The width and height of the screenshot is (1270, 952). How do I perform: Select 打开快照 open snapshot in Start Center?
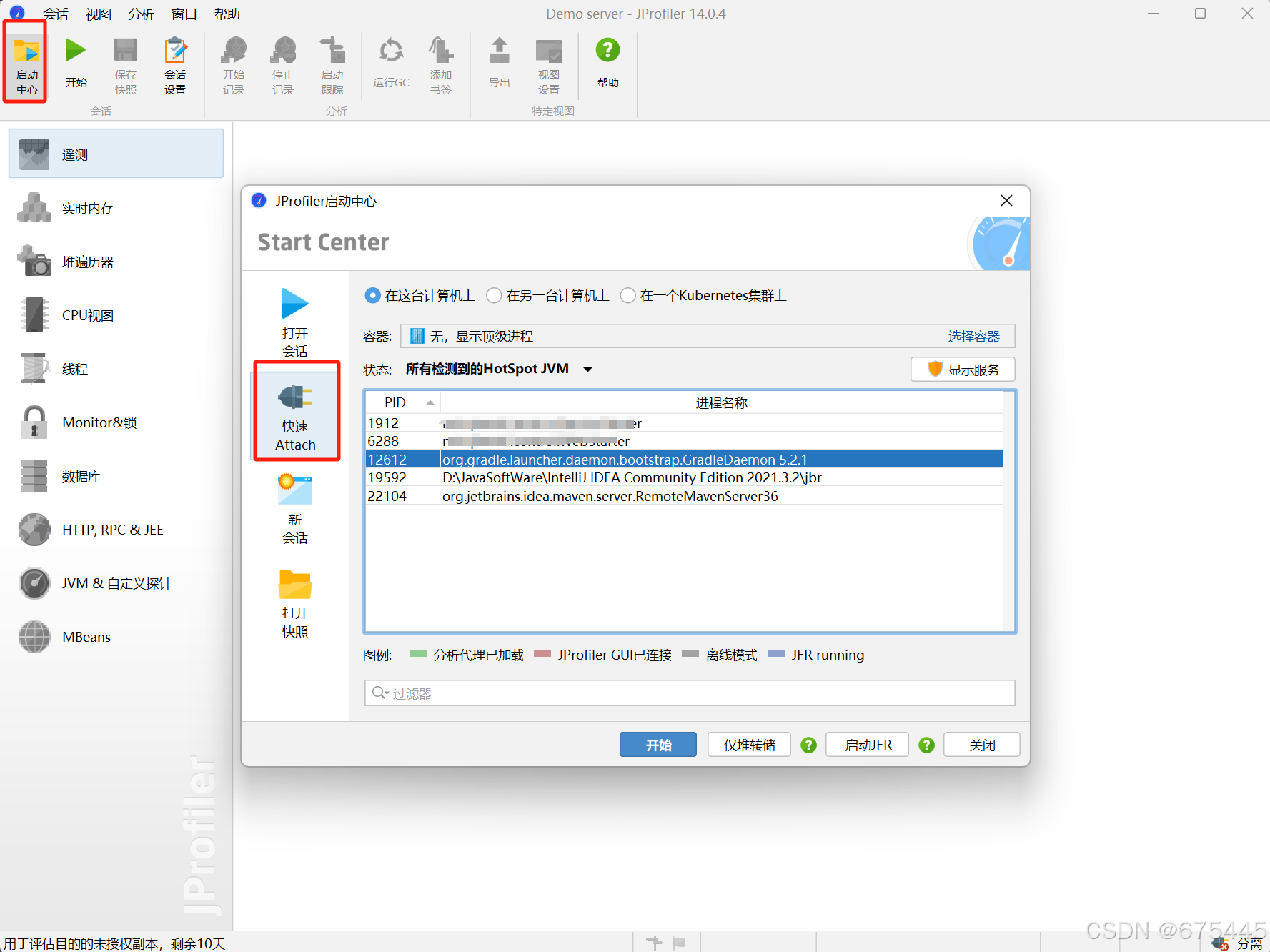(295, 603)
